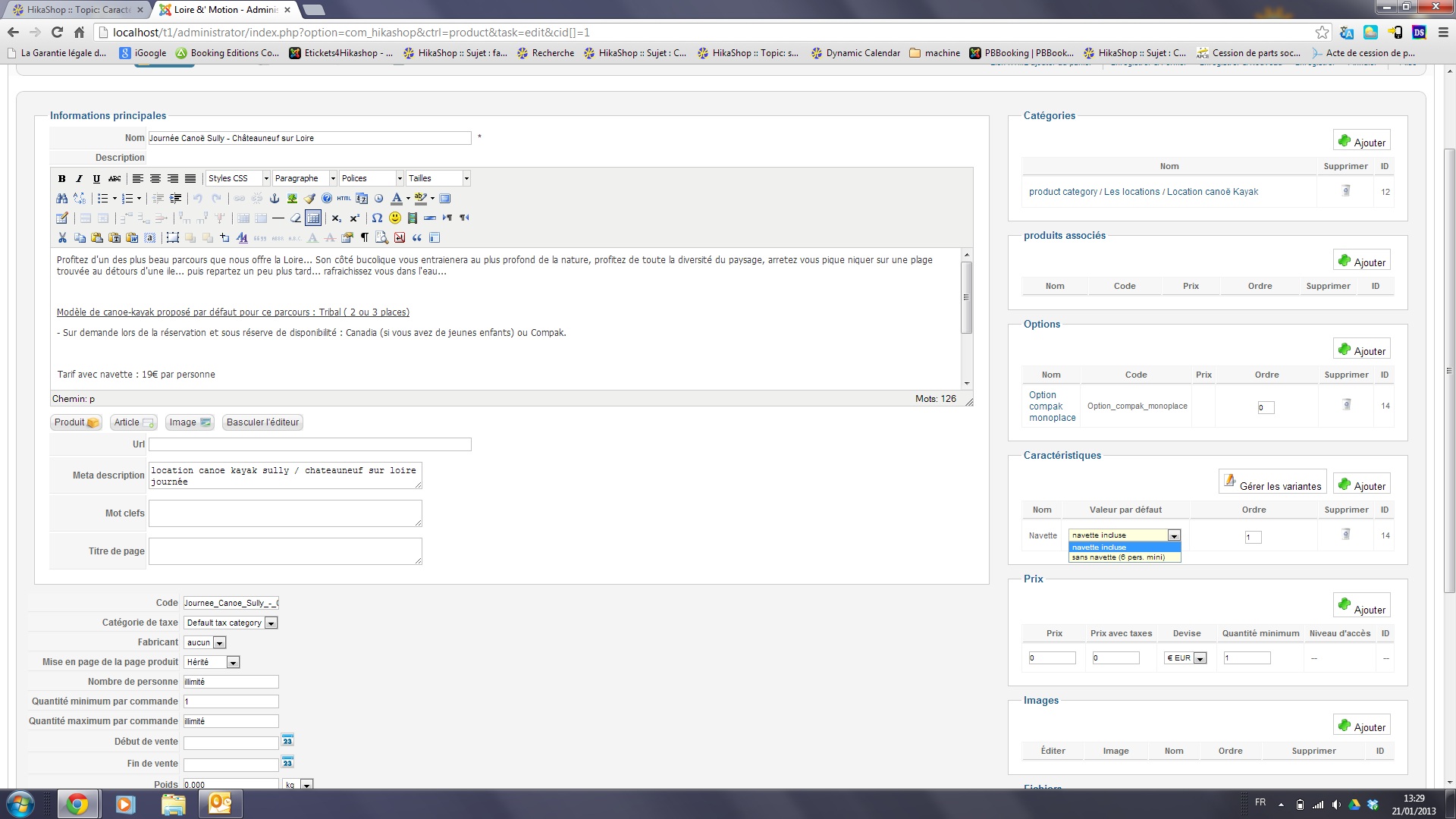The image size is (1456, 819).
Task: Remove formatting with the eraser icon
Action: tap(296, 218)
